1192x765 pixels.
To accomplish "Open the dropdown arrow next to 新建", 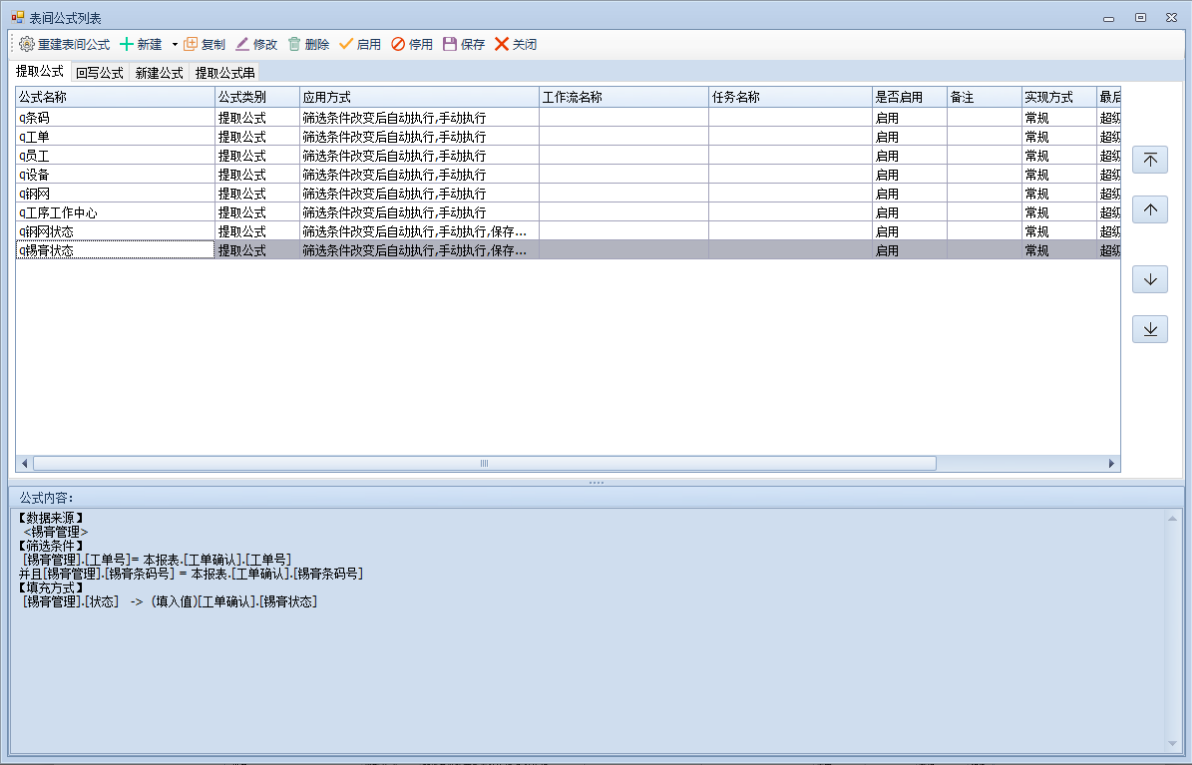I will coord(174,44).
